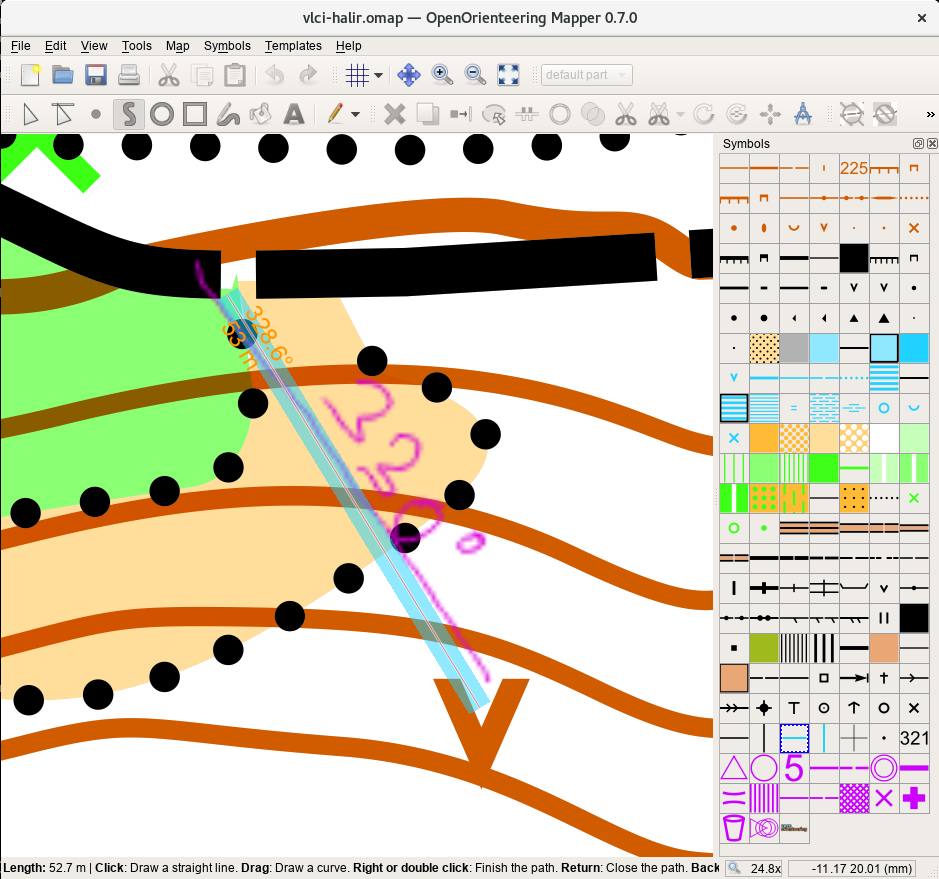The width and height of the screenshot is (939, 879).
Task: Close the Symbols panel
Action: point(932,144)
